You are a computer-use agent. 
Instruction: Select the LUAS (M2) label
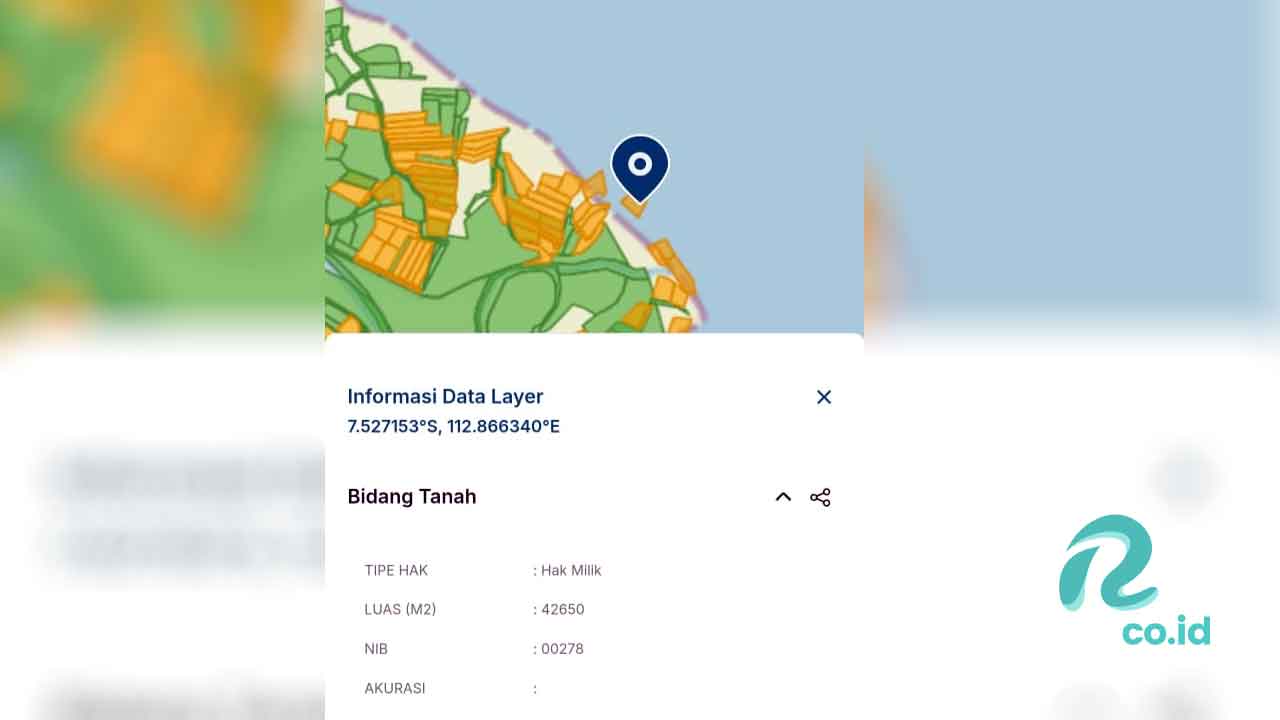tap(400, 609)
